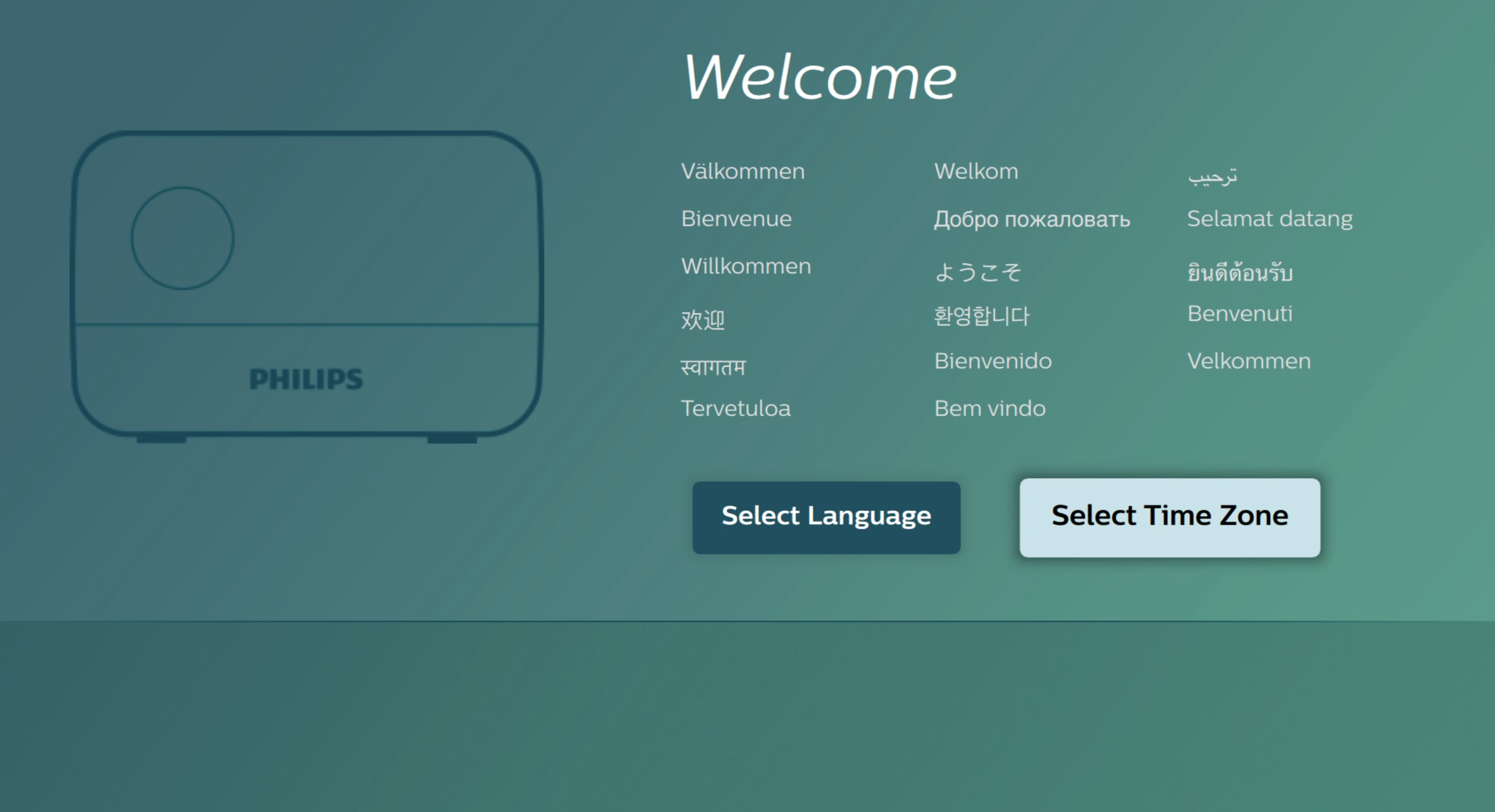Click the PHILIPS logo on the projector

click(306, 380)
